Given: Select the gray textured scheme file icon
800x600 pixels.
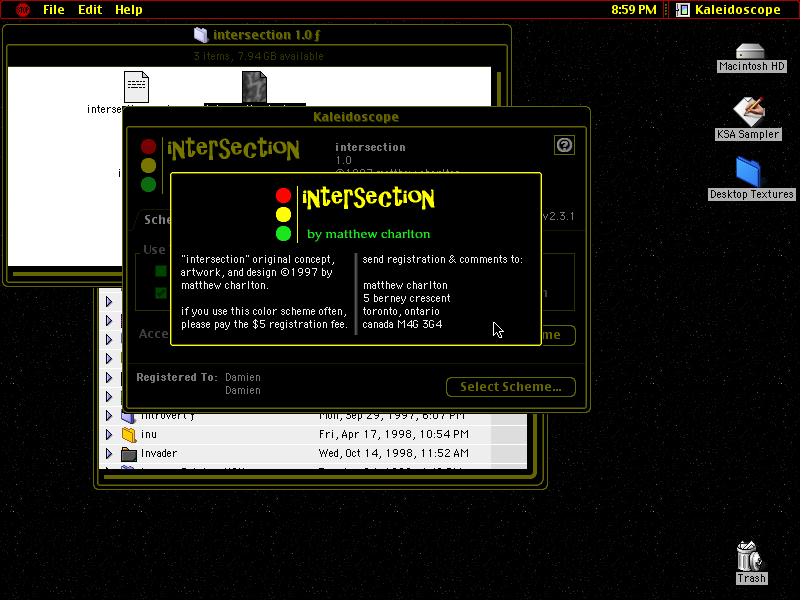Looking at the screenshot, I should pyautogui.click(x=254, y=87).
